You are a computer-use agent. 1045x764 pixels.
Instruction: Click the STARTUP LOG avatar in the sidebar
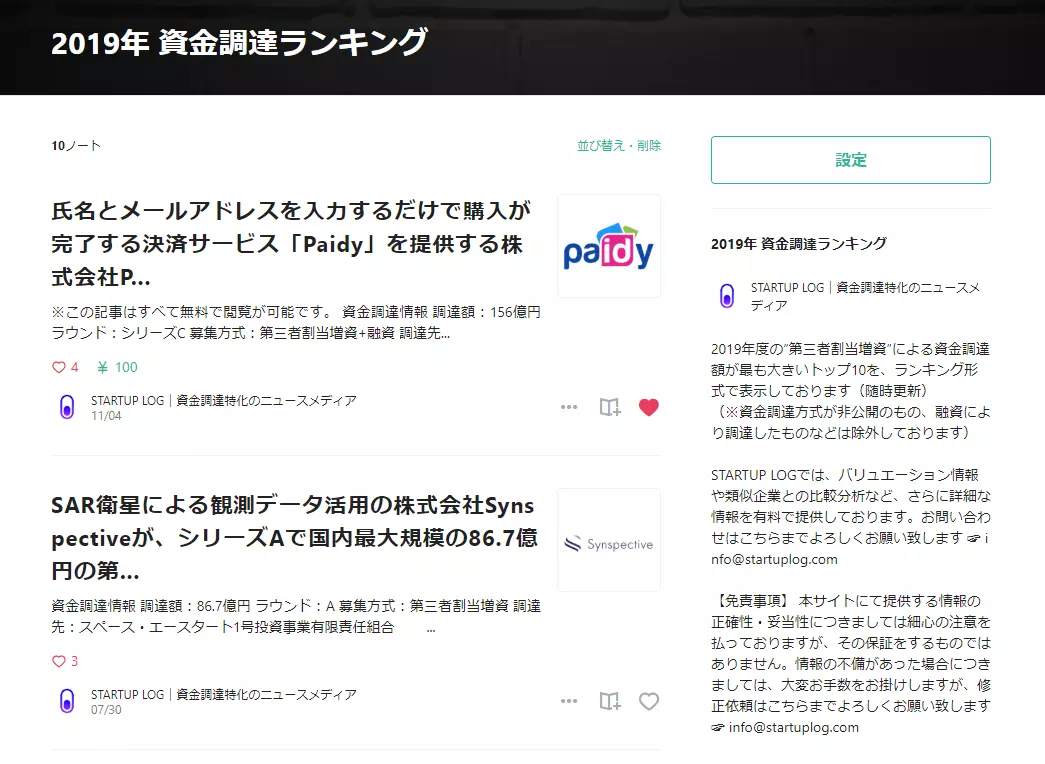click(726, 295)
